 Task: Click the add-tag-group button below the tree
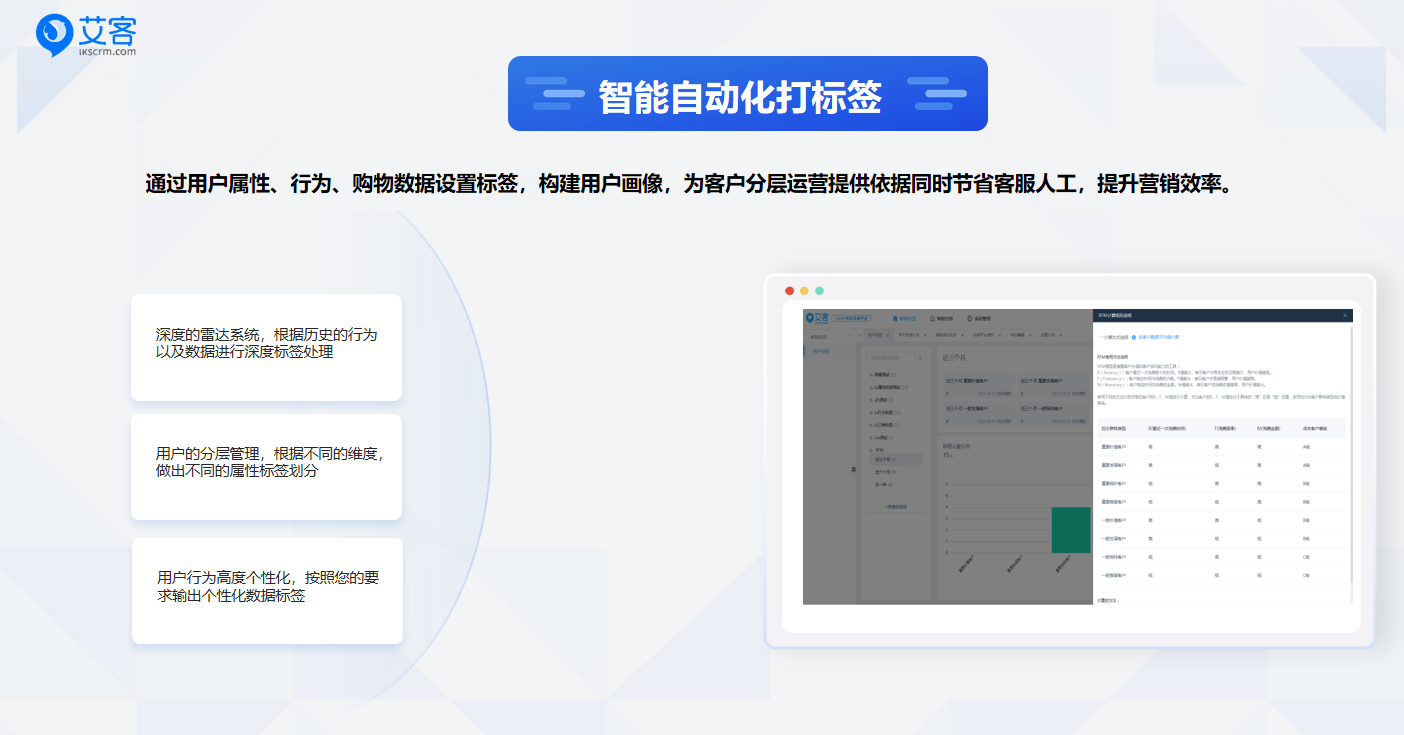pos(896,507)
